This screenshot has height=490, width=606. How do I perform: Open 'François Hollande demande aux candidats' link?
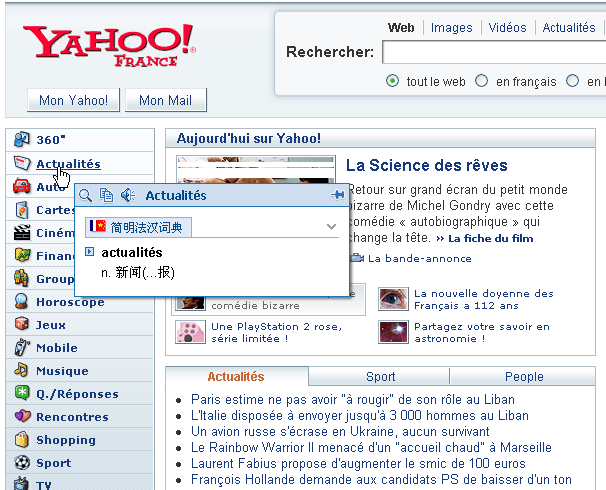tap(381, 480)
